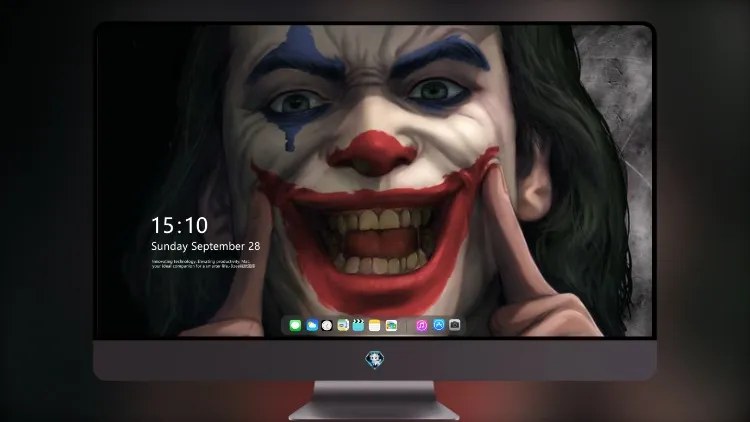Launch the clapperboard video app in dock
Screen dimensions: 750x422
[x=358, y=326]
